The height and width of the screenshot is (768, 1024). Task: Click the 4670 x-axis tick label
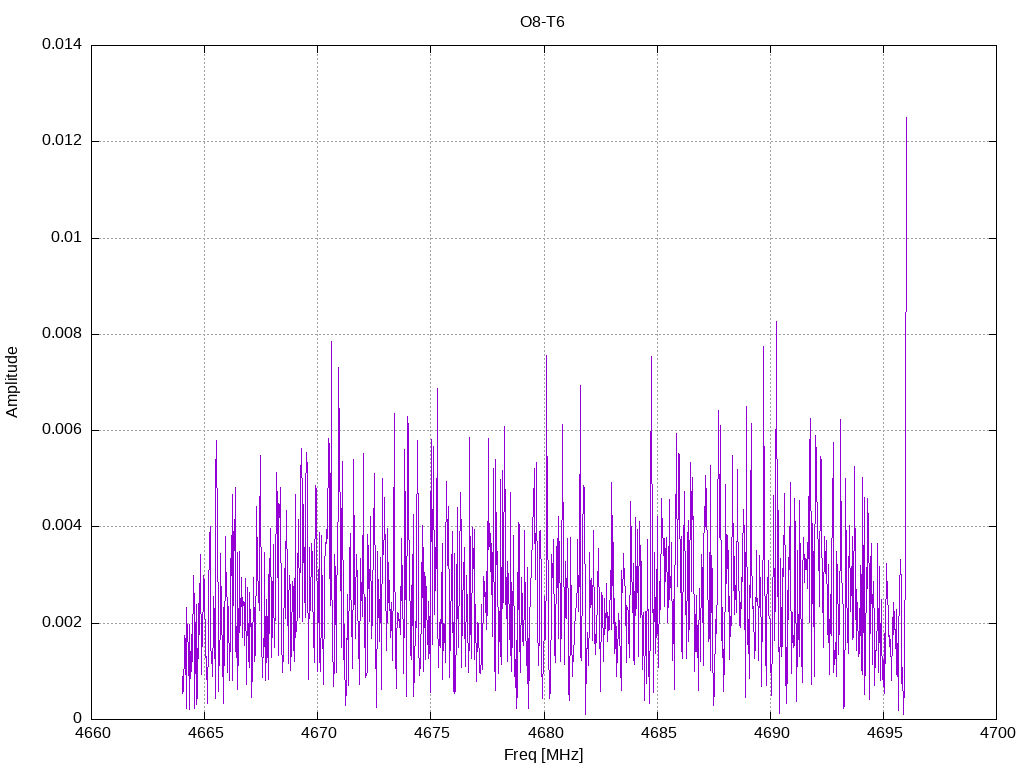point(318,733)
